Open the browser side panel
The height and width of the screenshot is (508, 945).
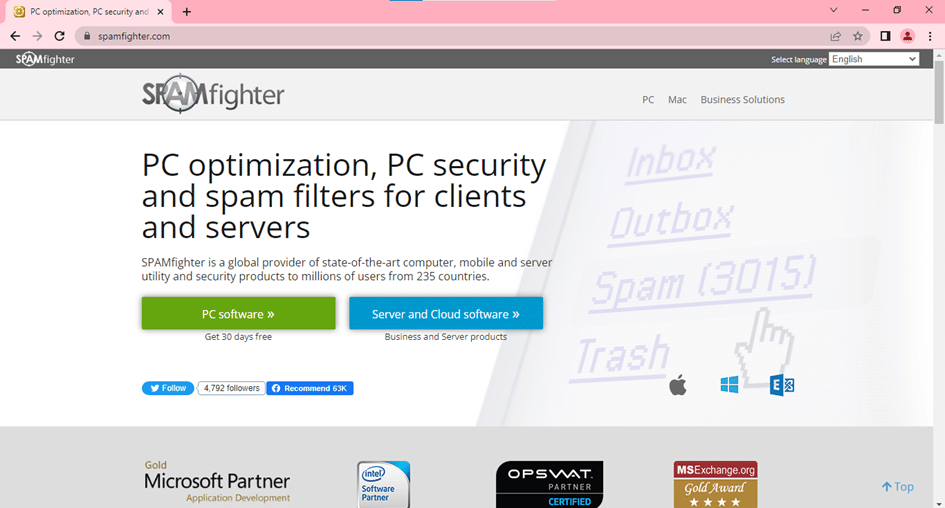click(885, 36)
